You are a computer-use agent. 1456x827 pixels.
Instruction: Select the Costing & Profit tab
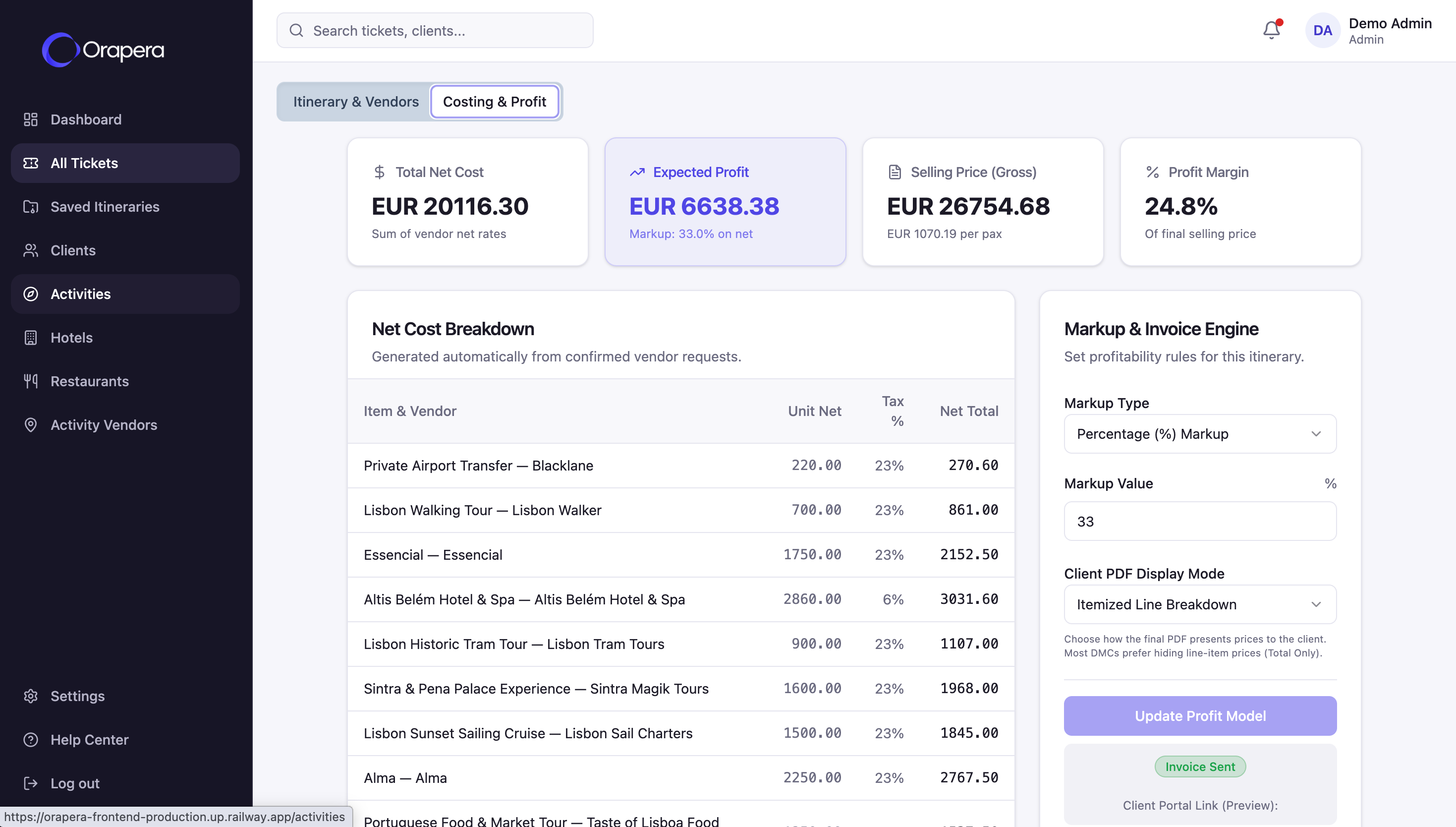[495, 102]
